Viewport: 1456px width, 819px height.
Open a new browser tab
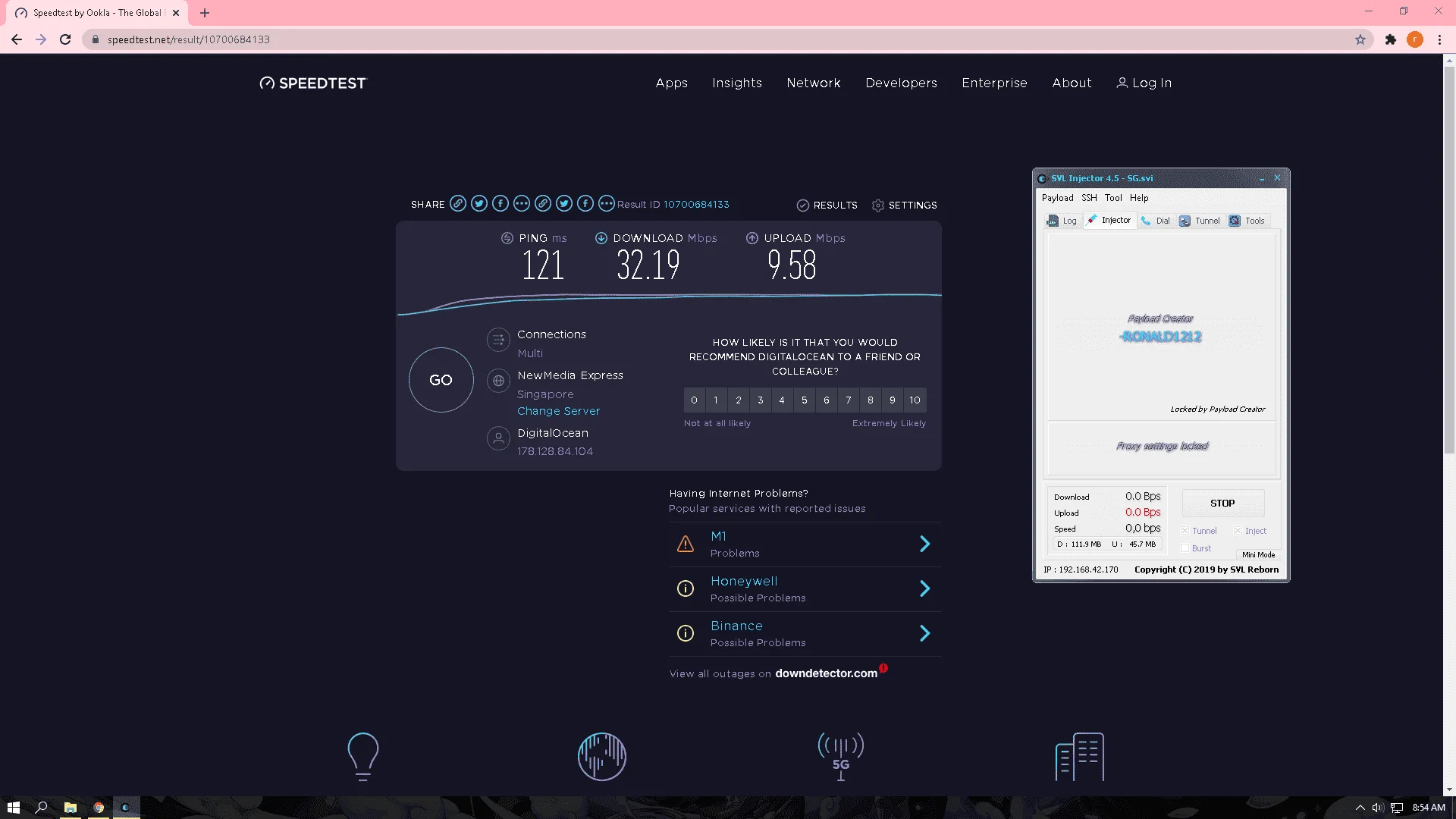click(x=205, y=13)
